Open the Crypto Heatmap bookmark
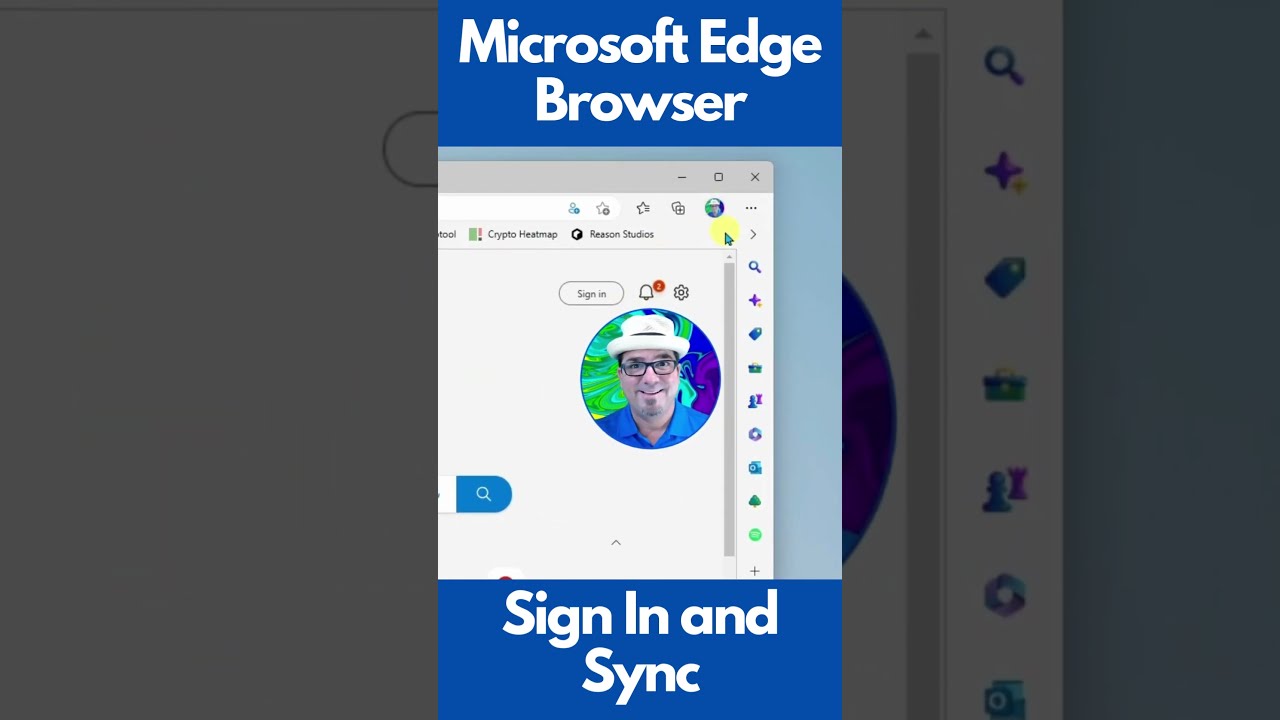The height and width of the screenshot is (720, 1280). click(513, 234)
